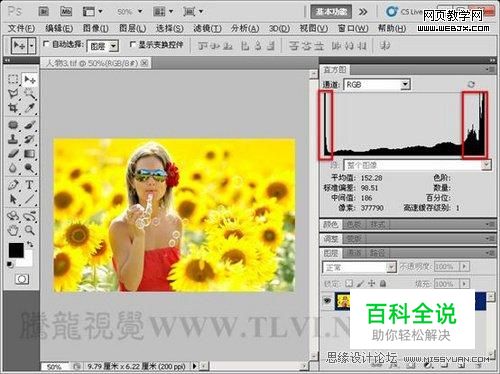Open the layer fill slider arrow
The height and width of the screenshot is (374, 500).
pos(464,284)
